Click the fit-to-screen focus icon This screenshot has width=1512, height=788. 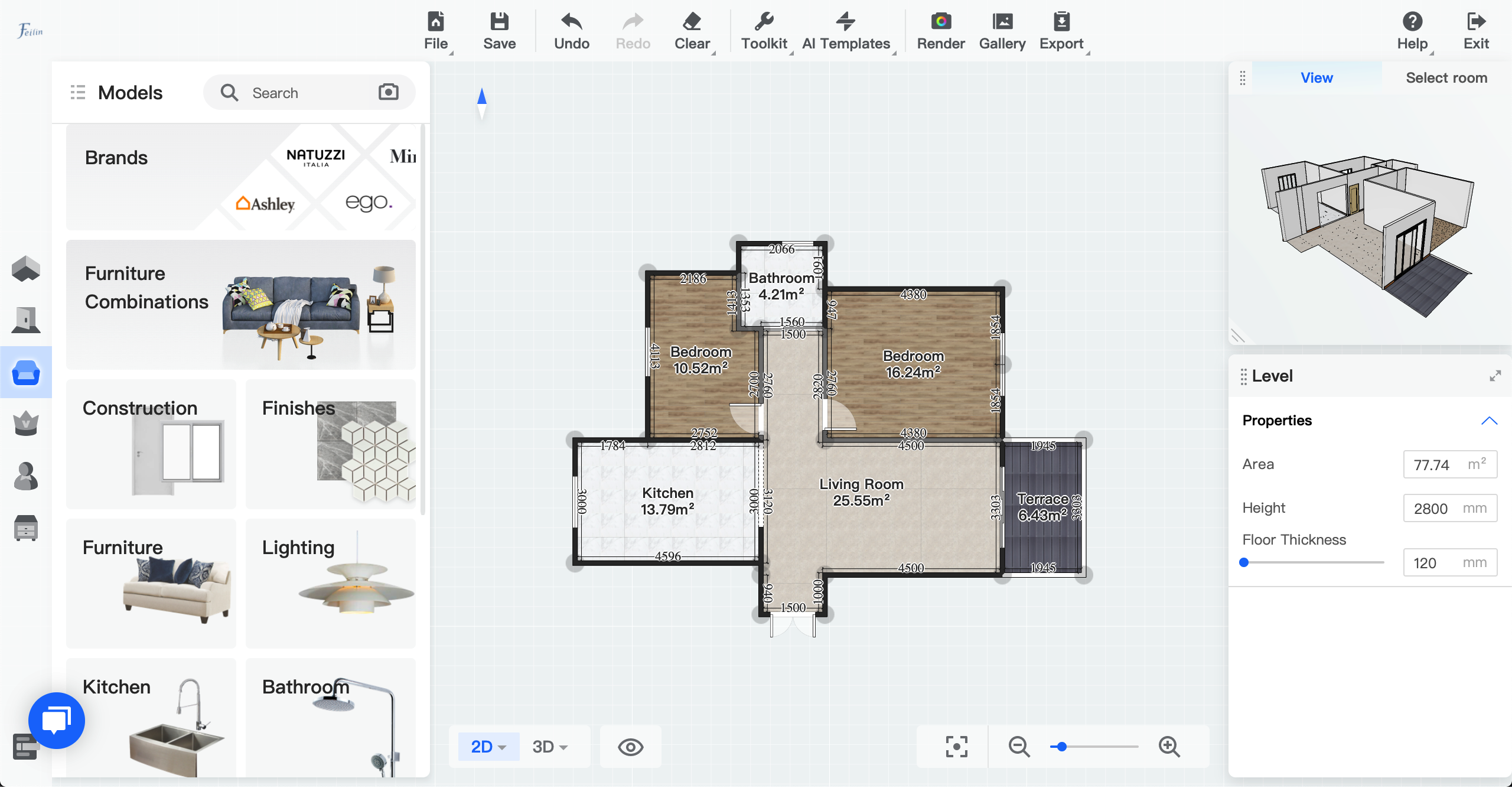coord(956,747)
